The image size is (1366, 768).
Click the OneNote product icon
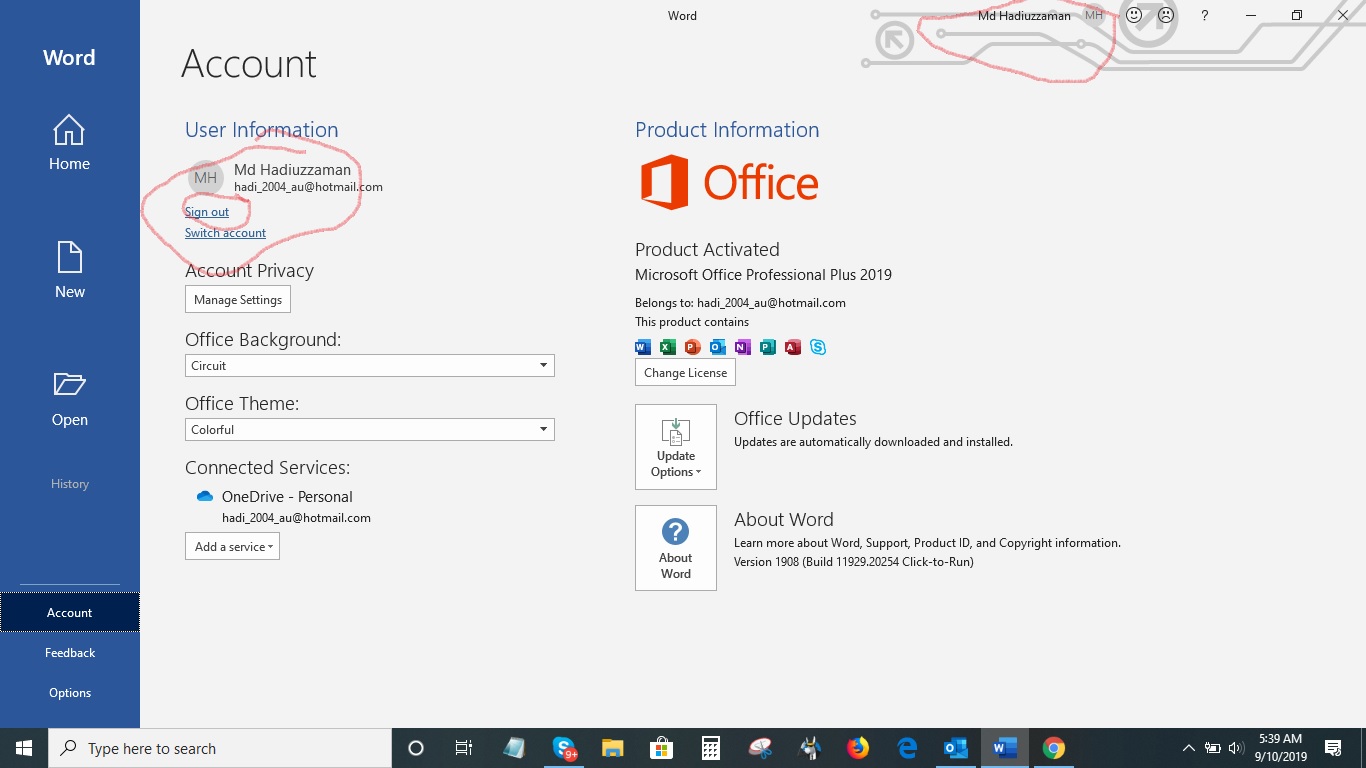tap(743, 347)
